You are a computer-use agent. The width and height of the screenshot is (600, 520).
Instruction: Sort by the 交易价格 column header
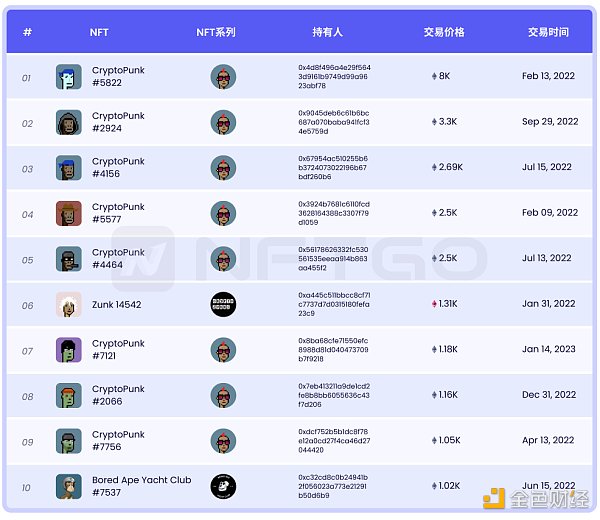[x=444, y=32]
